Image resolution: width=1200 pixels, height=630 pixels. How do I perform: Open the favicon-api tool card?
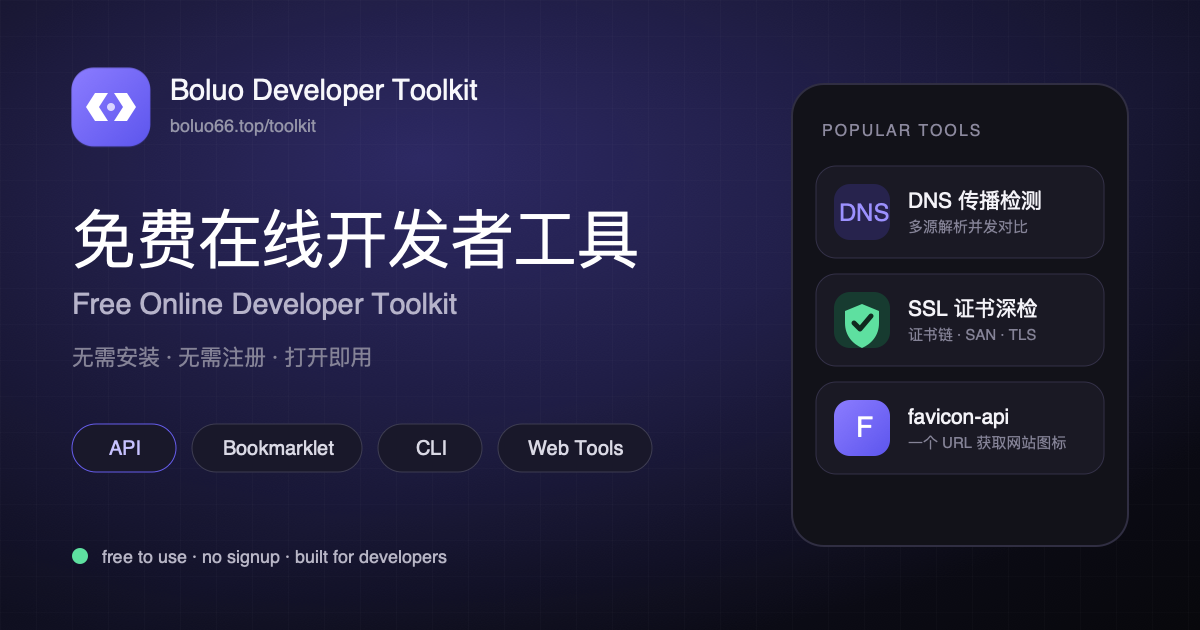(960, 428)
